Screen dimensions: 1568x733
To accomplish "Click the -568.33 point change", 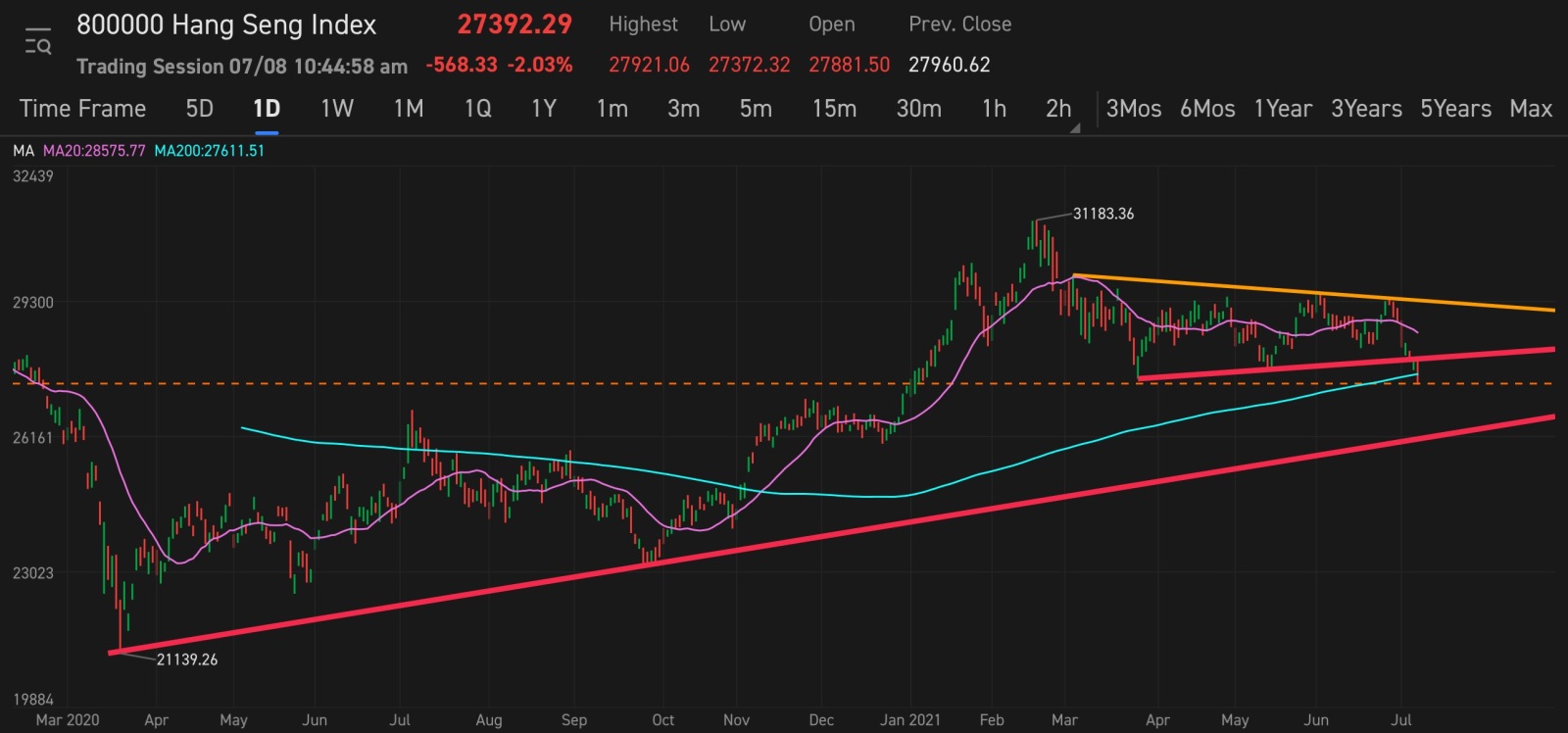I will pyautogui.click(x=462, y=65).
